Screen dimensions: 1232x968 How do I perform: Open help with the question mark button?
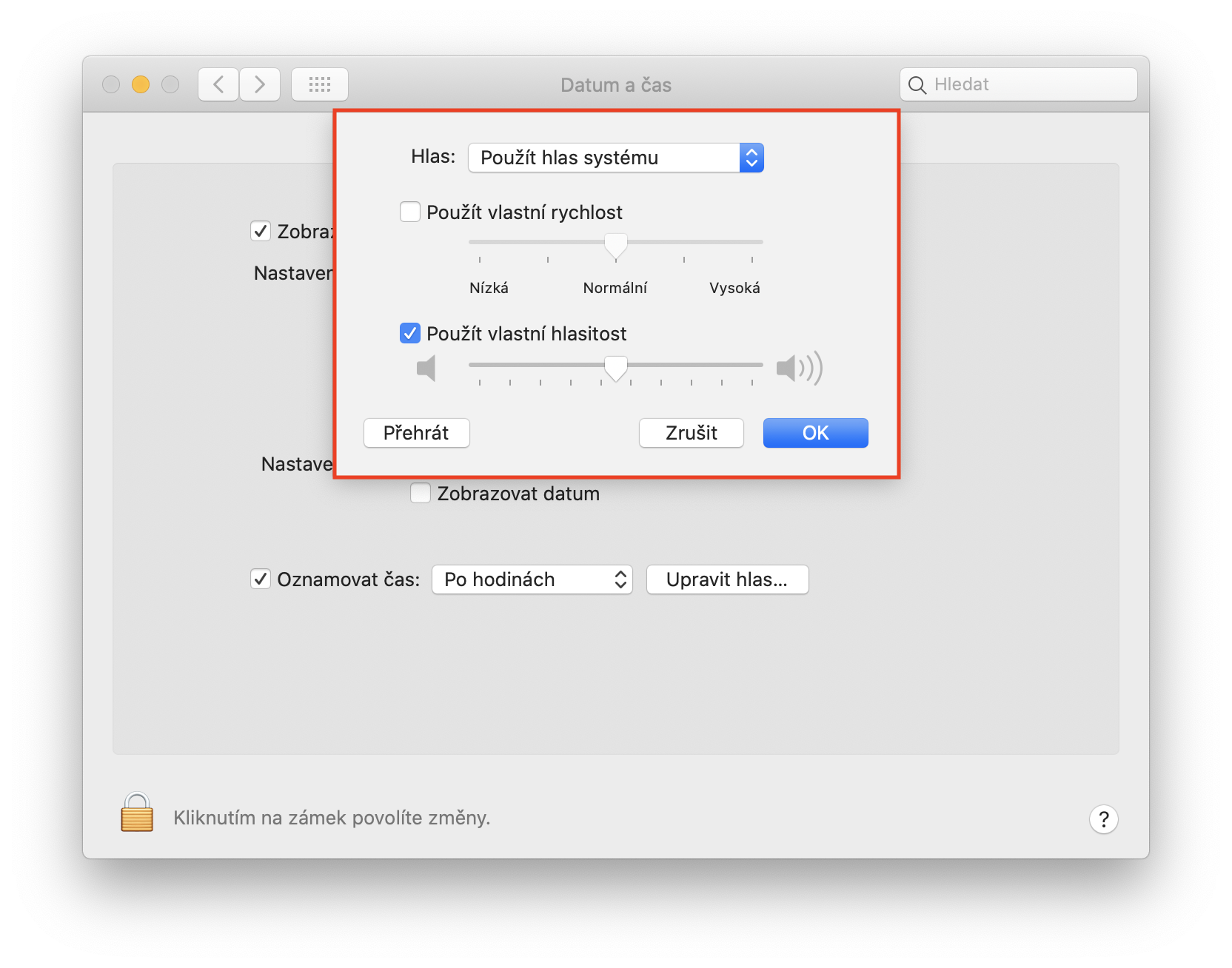coord(1103,819)
